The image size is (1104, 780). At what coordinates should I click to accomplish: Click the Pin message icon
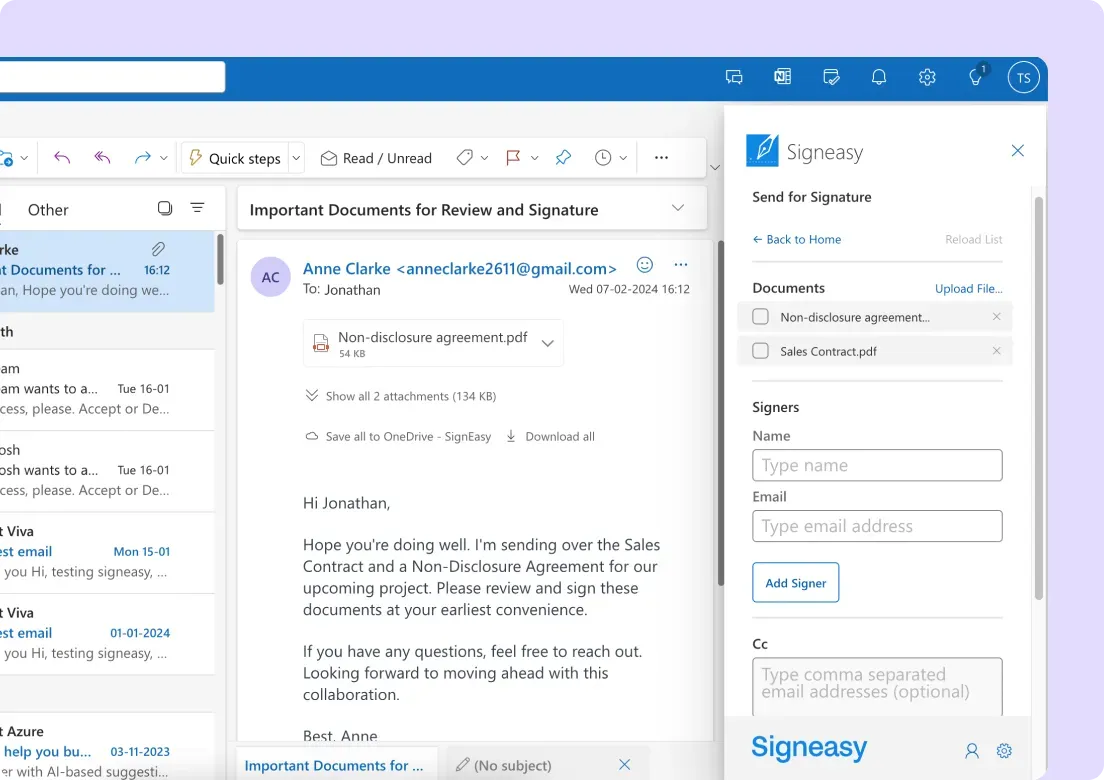(x=563, y=158)
